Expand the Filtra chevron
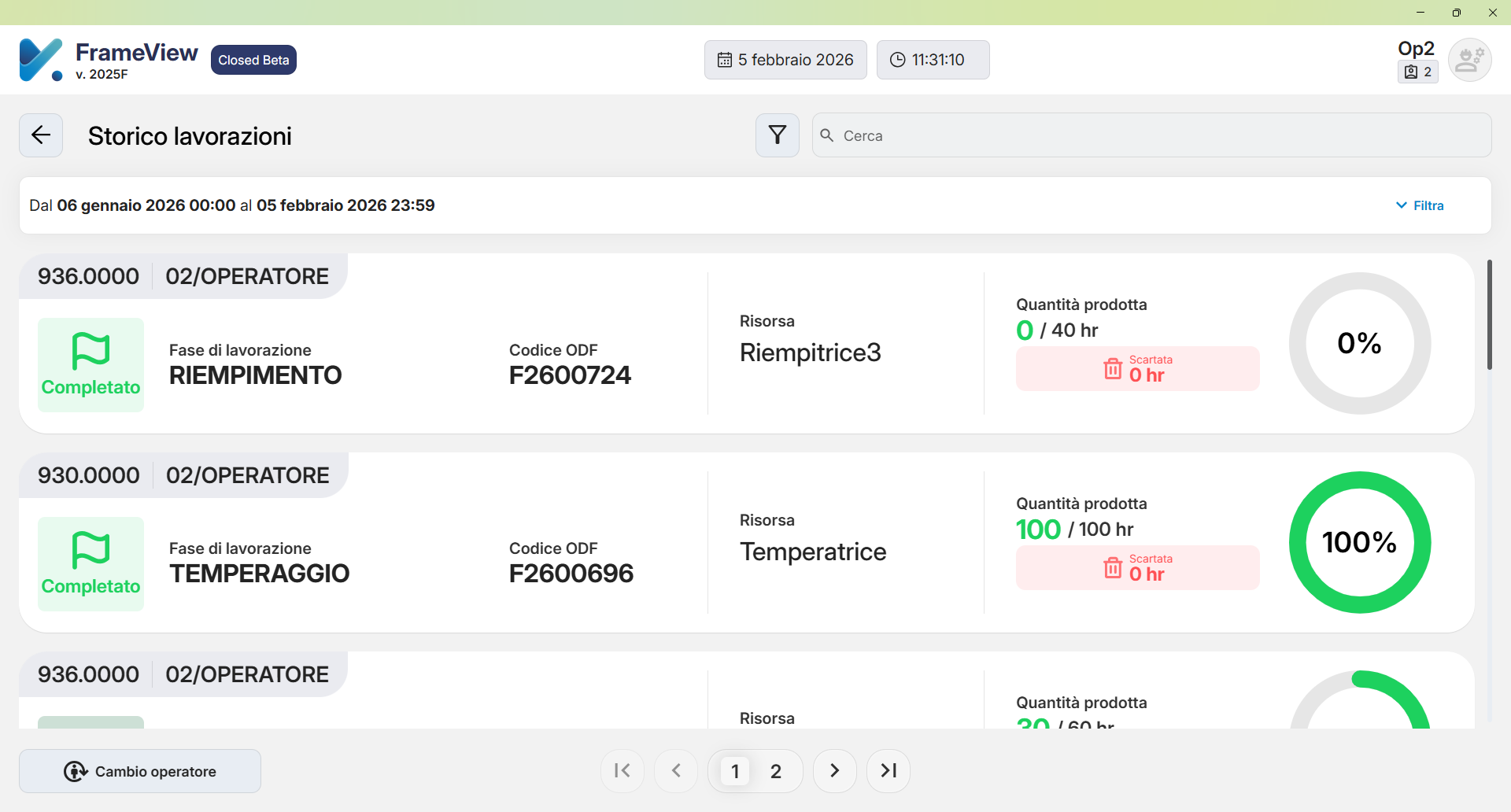Screen dimensions: 1511x812 [1402, 205]
